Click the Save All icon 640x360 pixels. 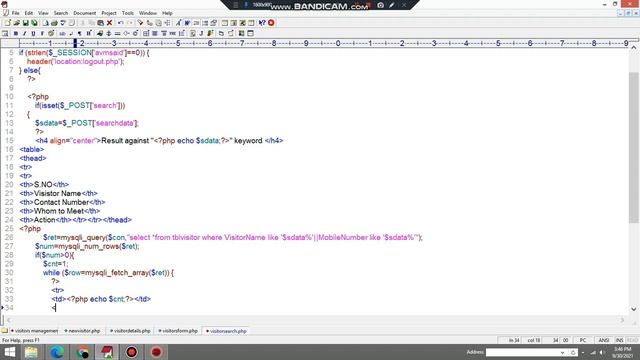(34, 23)
